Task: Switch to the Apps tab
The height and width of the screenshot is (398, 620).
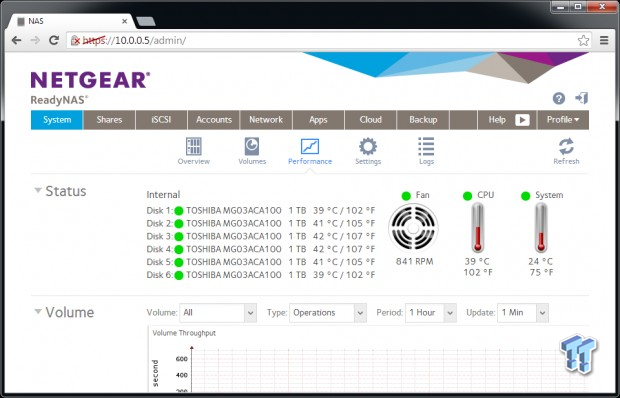Action: coord(318,120)
